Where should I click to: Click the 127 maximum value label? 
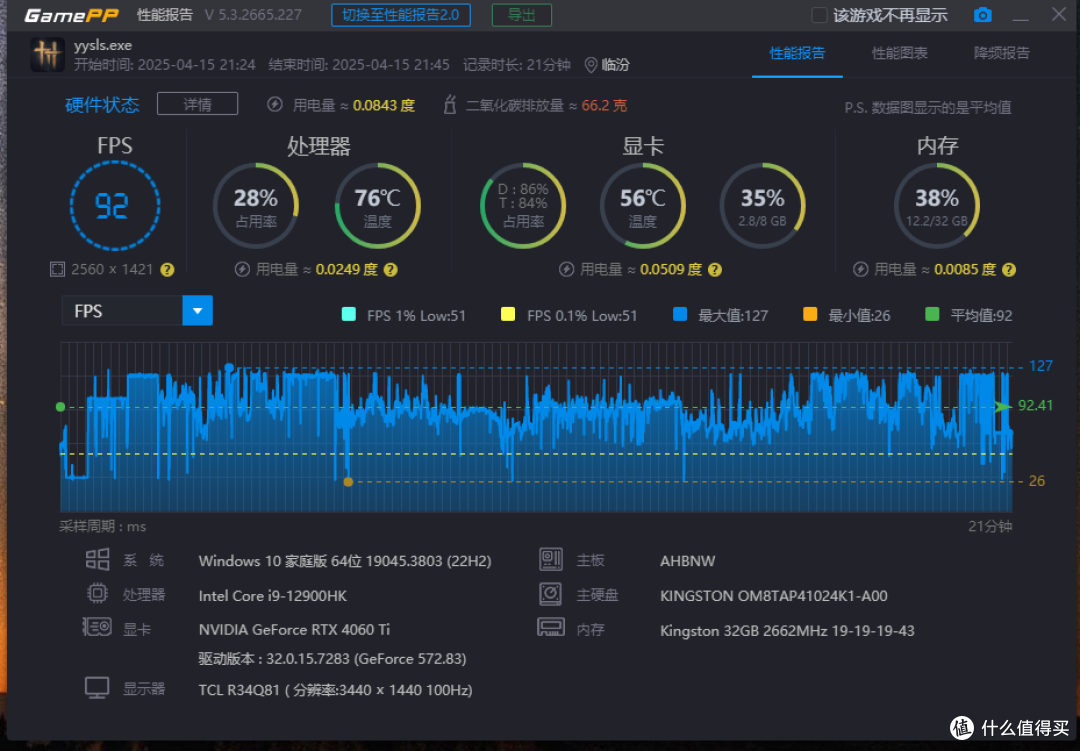click(1041, 365)
